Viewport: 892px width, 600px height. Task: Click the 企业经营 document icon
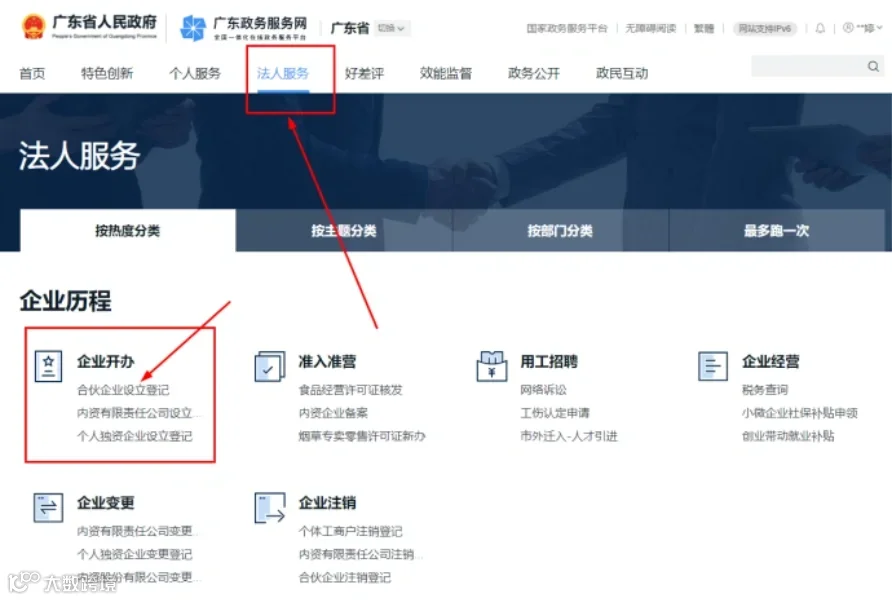[x=713, y=366]
